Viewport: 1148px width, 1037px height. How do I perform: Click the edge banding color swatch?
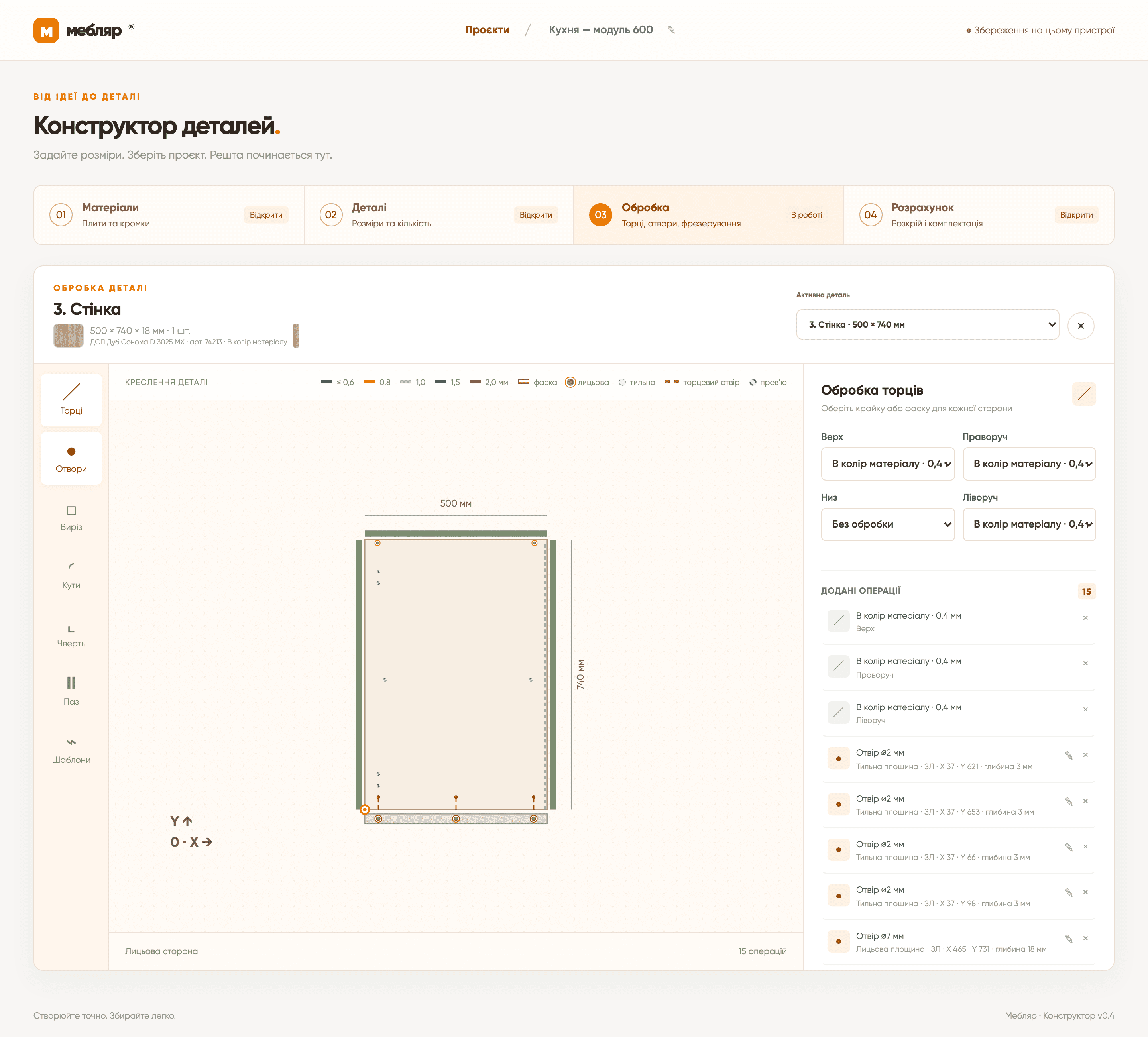pos(296,336)
